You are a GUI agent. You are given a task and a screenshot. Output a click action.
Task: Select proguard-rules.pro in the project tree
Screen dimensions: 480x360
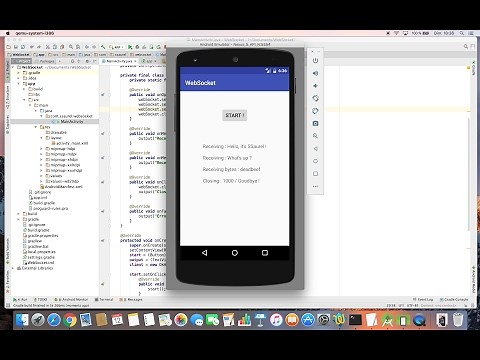49,208
